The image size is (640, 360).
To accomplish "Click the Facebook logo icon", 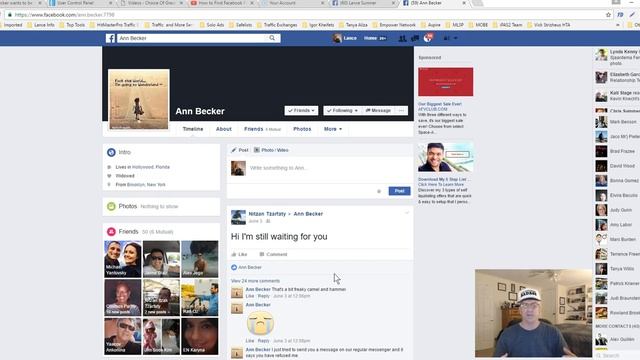I will [110, 38].
